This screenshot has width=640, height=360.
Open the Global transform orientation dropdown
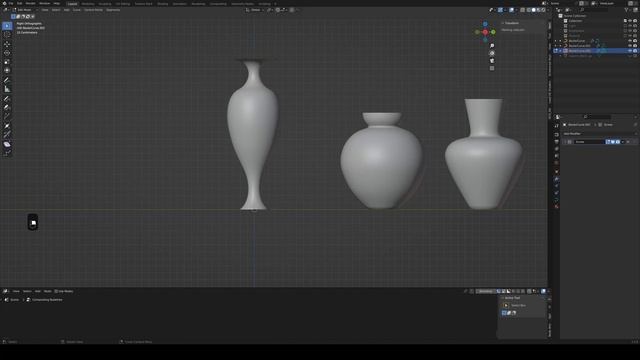pyautogui.click(x=256, y=10)
